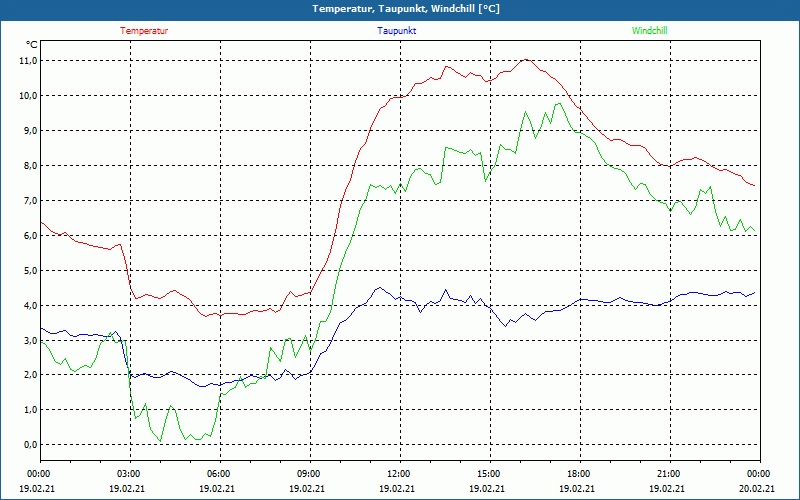This screenshot has height=500, width=800.
Task: Select the green Windchill legend label
Action: [x=649, y=31]
